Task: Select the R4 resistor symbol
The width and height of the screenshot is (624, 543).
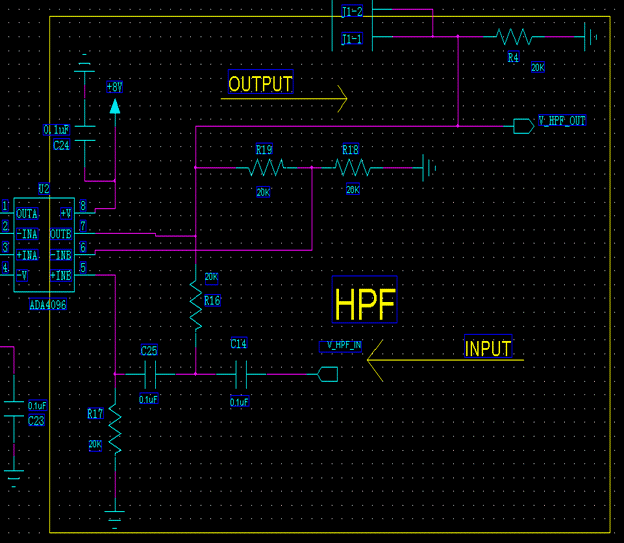Action: tap(514, 37)
